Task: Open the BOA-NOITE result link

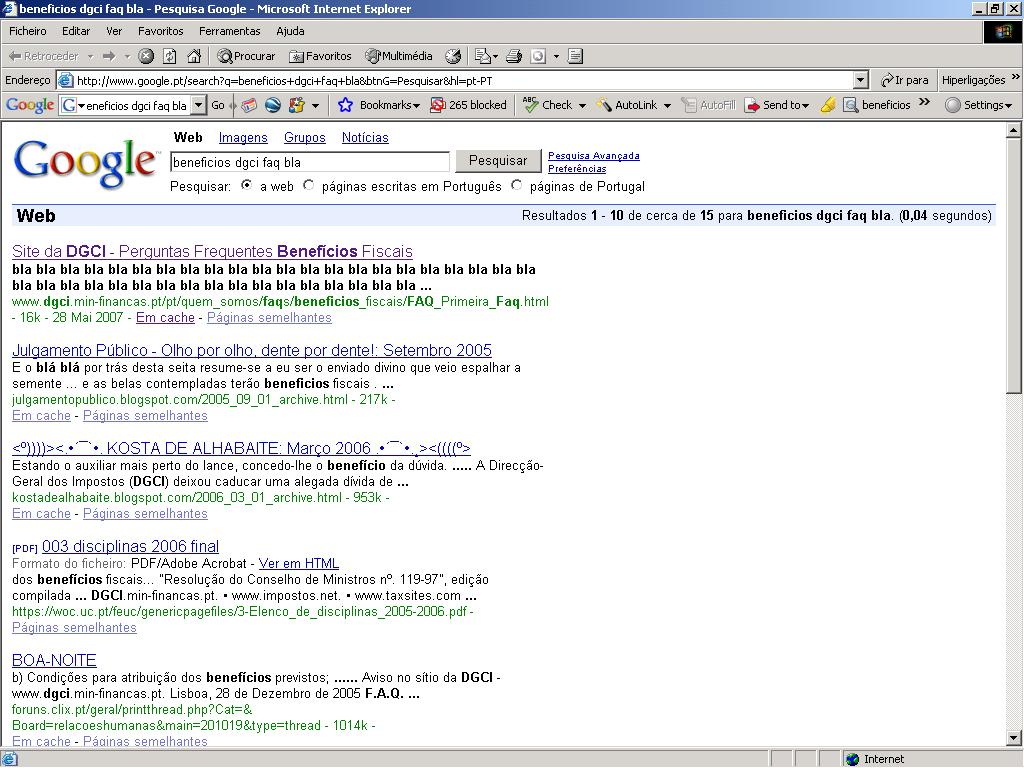Action: click(54, 660)
